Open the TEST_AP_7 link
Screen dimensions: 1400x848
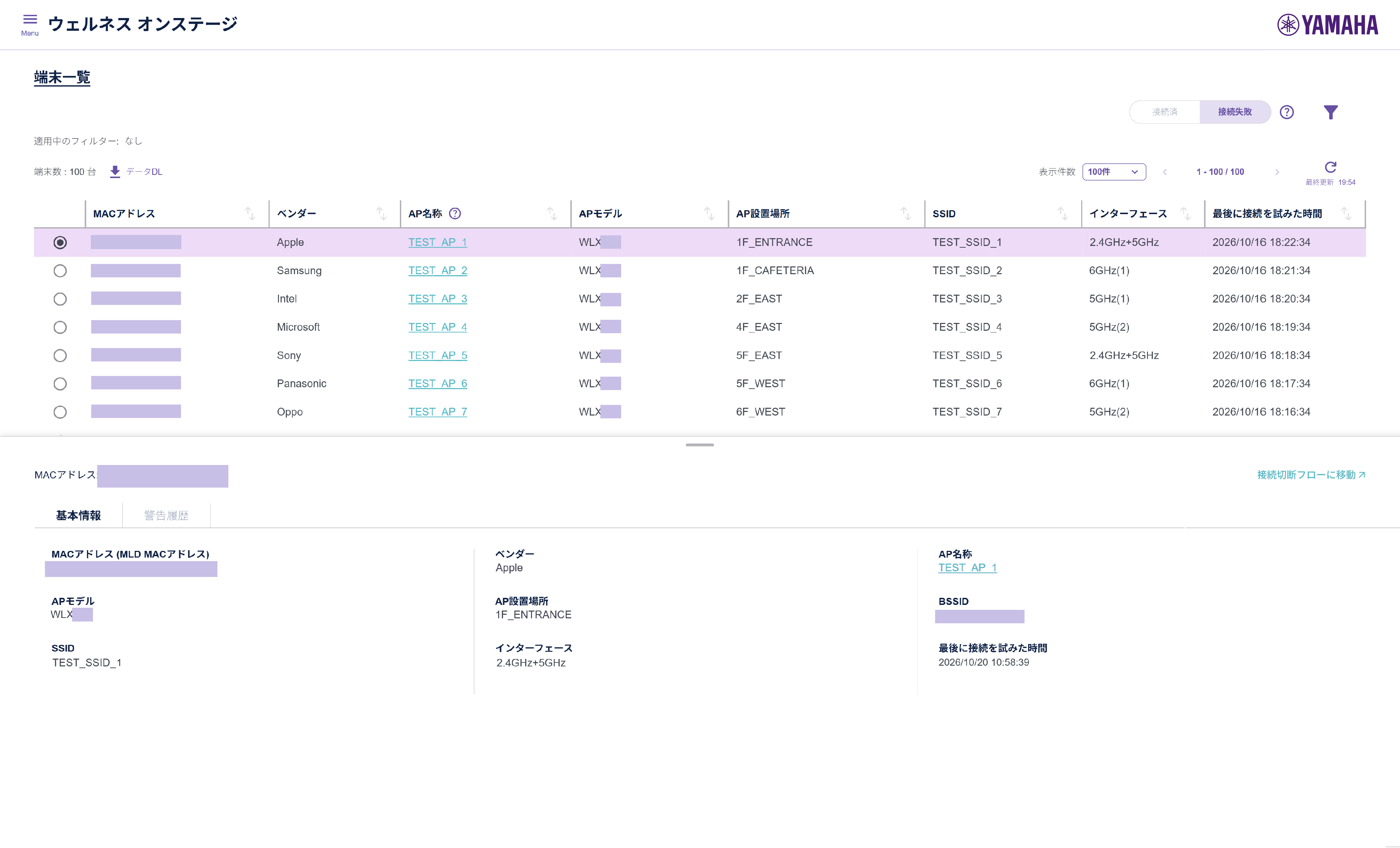tap(438, 412)
